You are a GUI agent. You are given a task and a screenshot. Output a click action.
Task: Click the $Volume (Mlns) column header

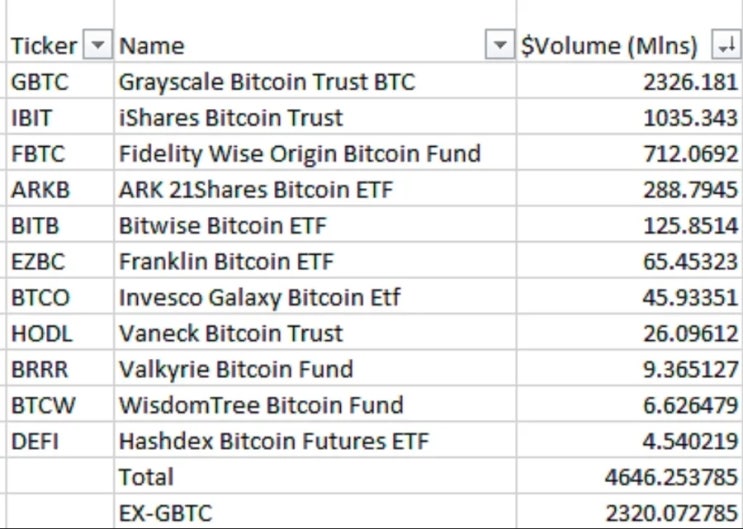click(x=613, y=45)
